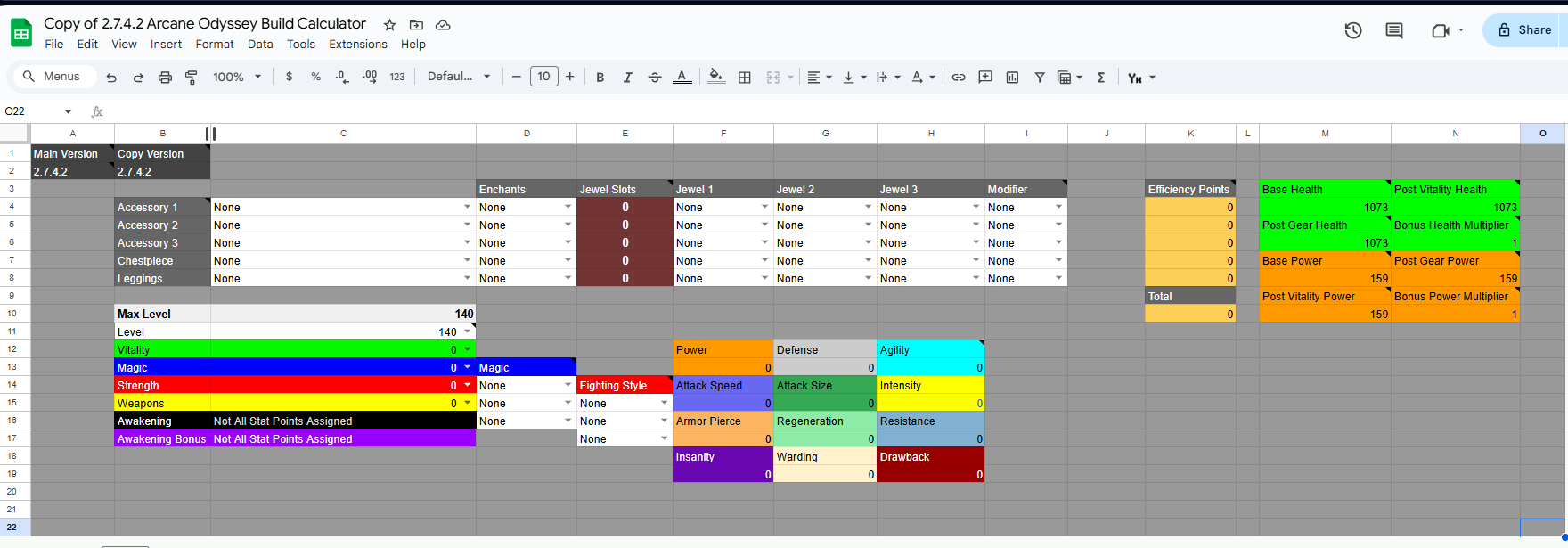
Task: Click the borders icon
Action: click(745, 78)
